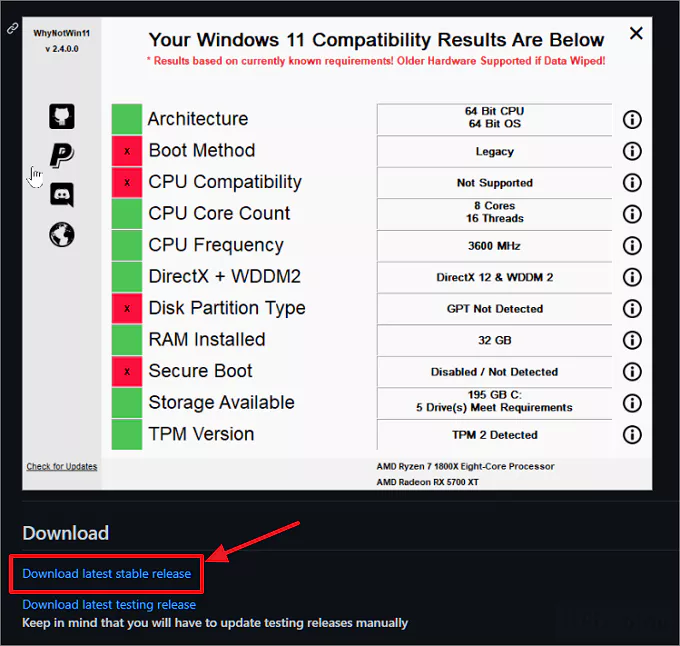Select the '32 GB' RAM result
Image resolution: width=680 pixels, height=646 pixels.
[494, 340]
